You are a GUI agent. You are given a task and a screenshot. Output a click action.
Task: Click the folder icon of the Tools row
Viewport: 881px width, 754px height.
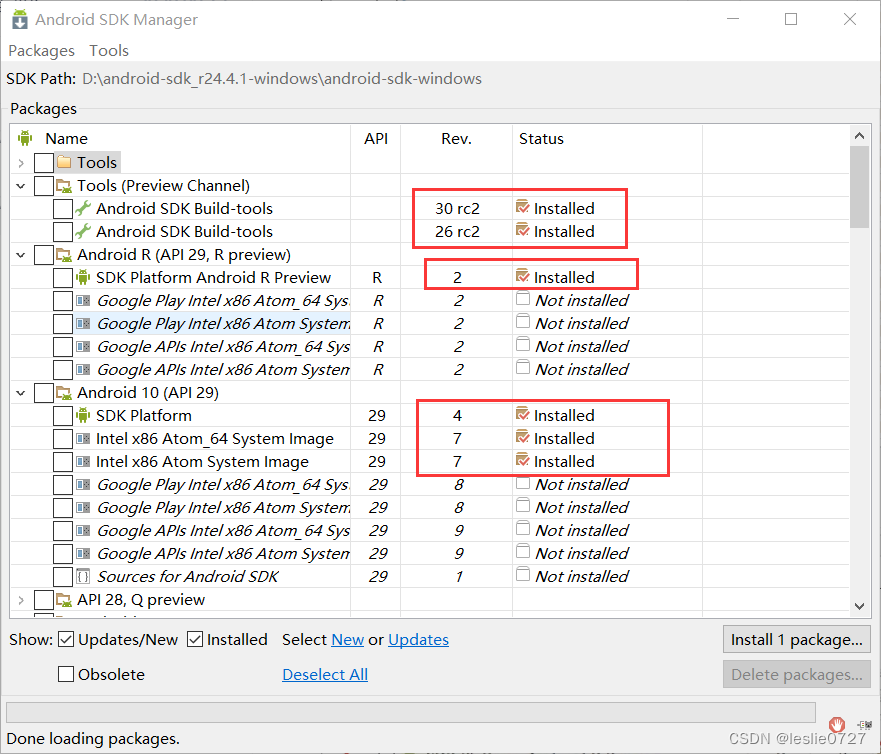tap(64, 162)
